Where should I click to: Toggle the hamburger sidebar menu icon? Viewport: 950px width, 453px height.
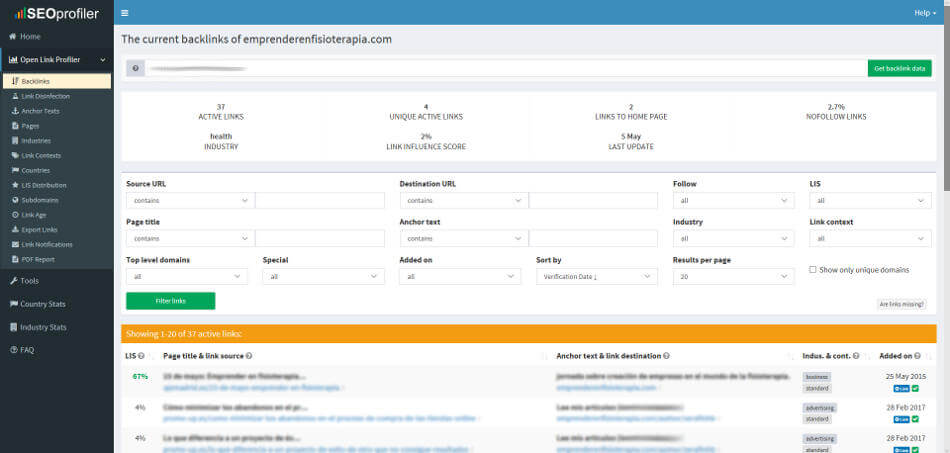click(124, 13)
